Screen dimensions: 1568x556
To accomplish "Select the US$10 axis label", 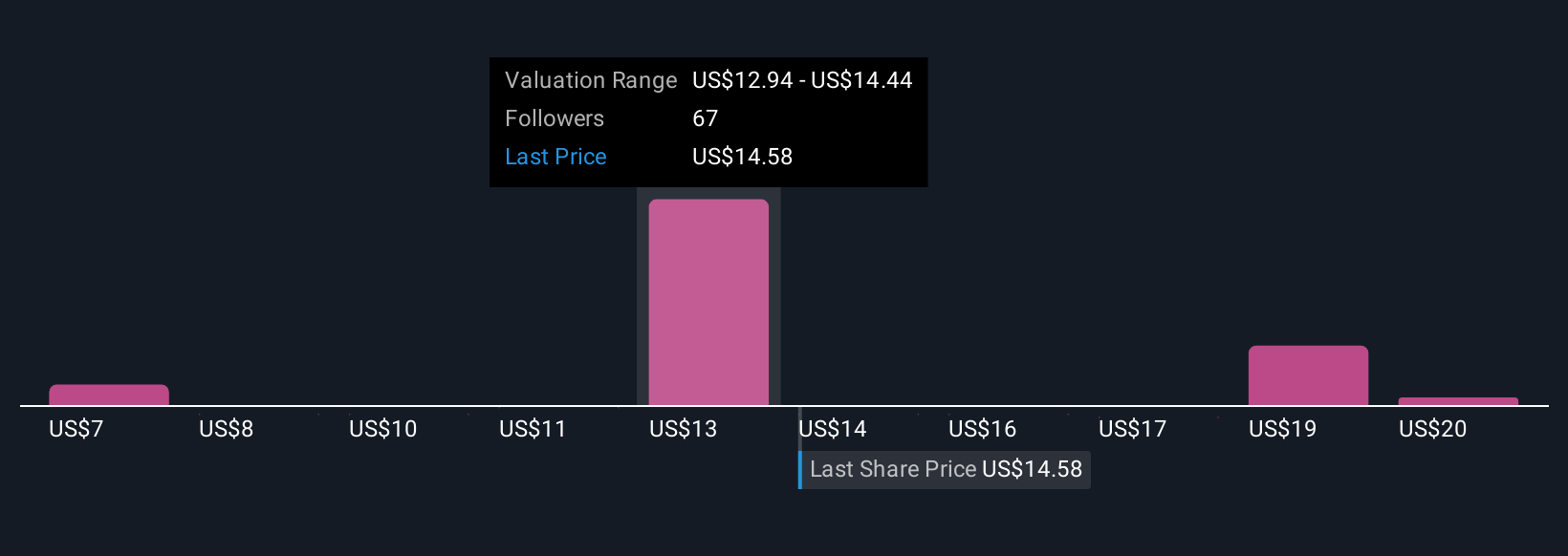I will (383, 429).
